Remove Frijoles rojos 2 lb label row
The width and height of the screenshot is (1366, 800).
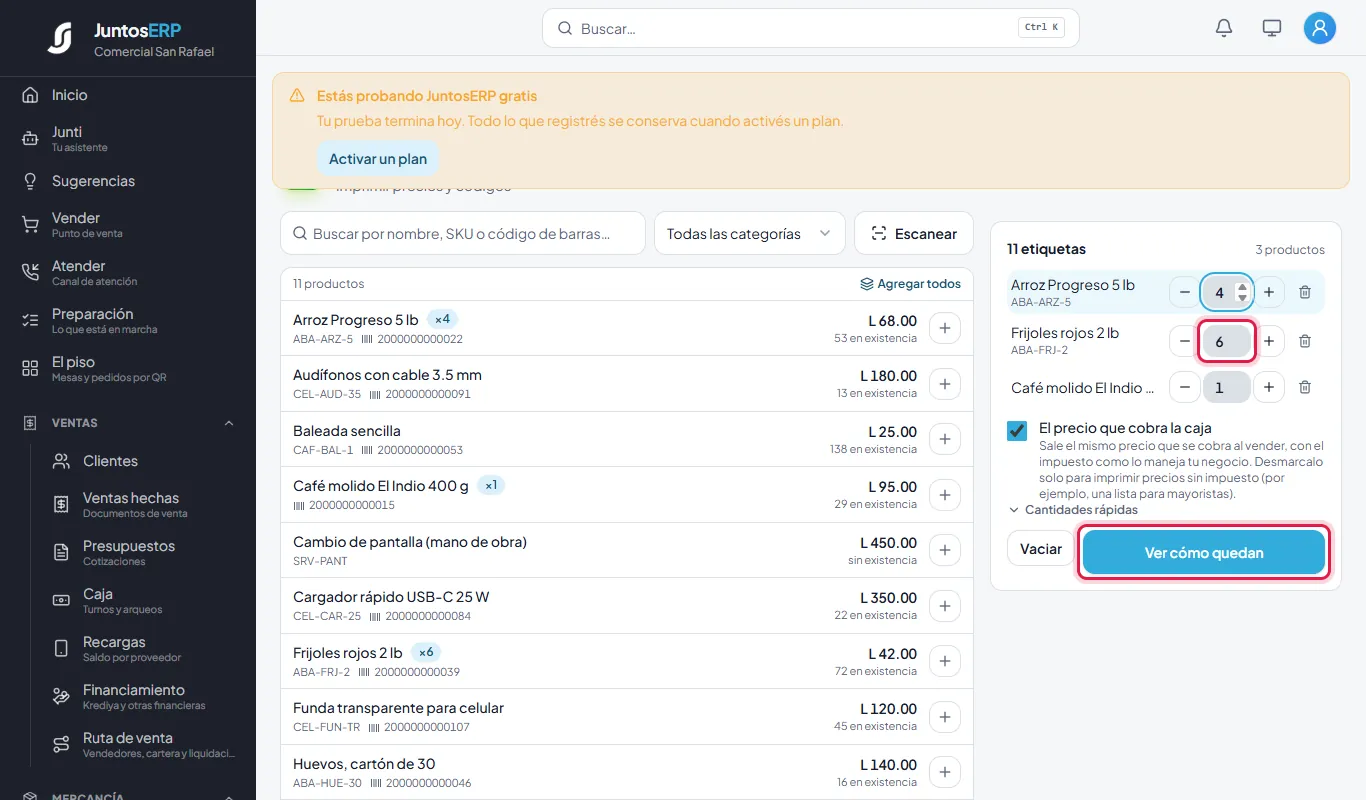[x=1305, y=341]
